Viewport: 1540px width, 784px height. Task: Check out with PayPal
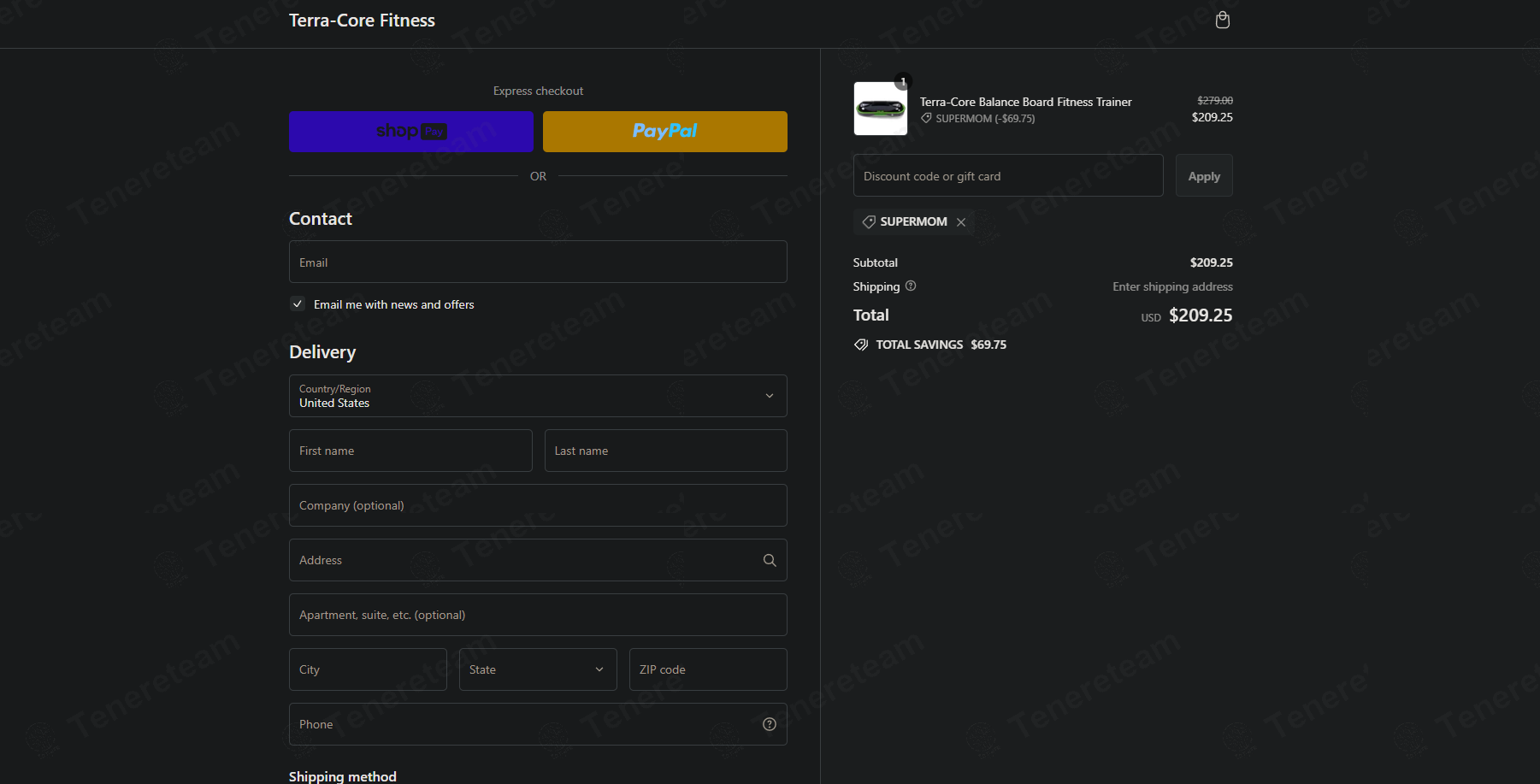pyautogui.click(x=664, y=132)
